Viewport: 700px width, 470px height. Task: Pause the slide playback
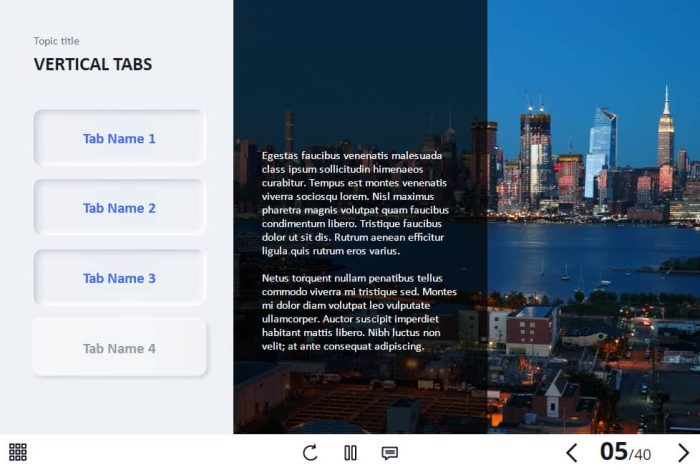click(350, 453)
